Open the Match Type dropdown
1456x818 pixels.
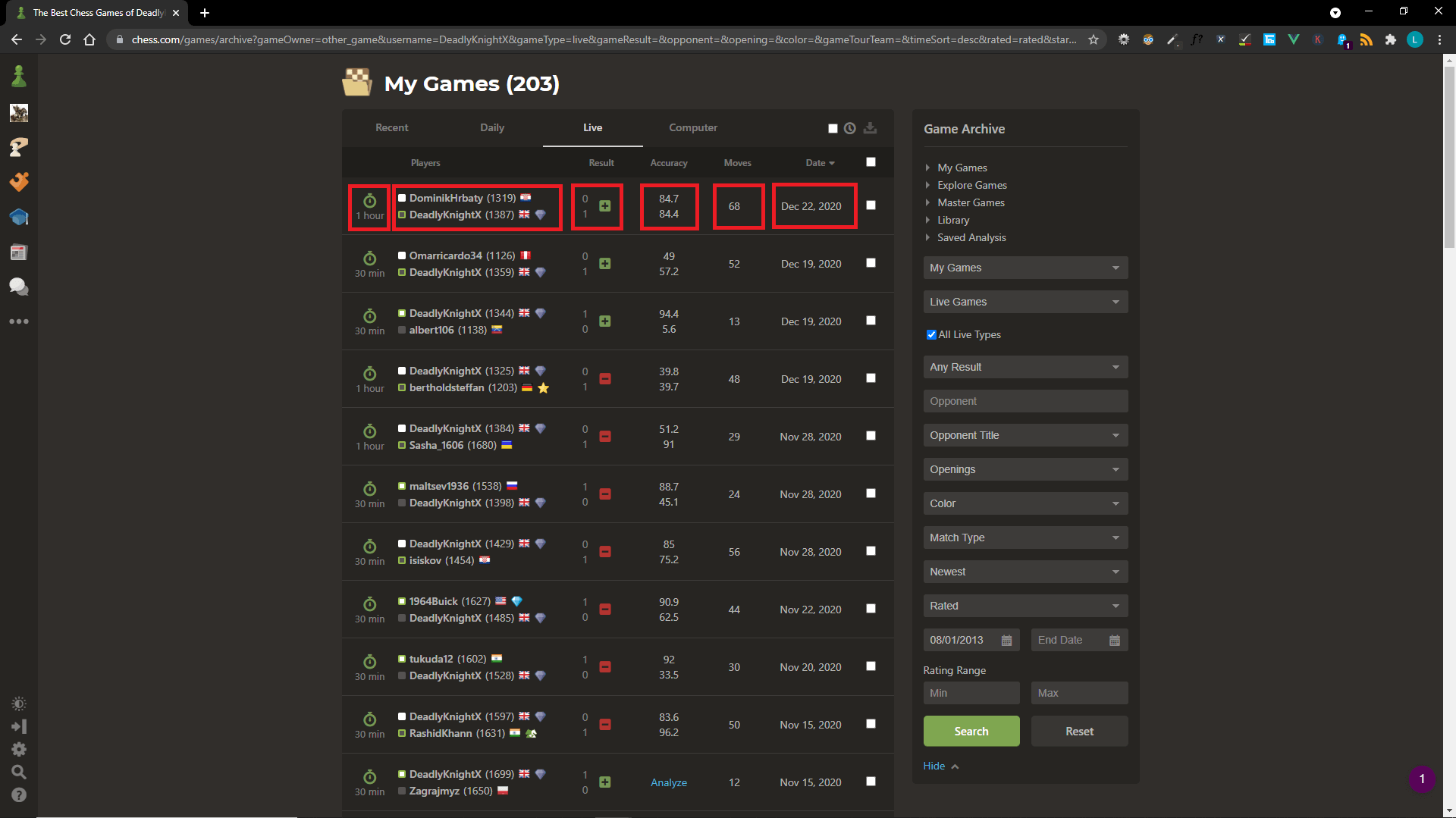click(x=1025, y=537)
